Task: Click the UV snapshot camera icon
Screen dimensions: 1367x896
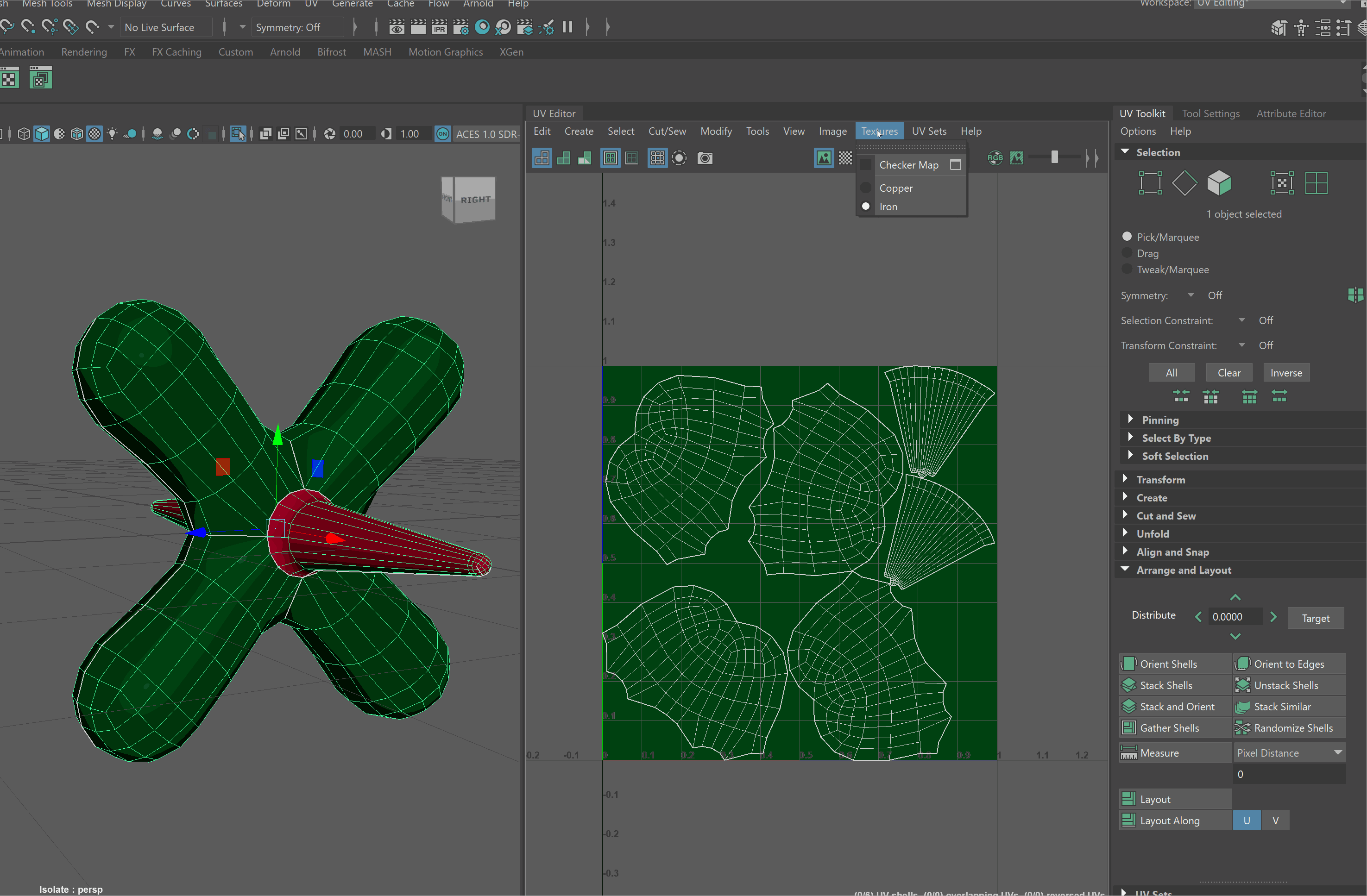Action: click(705, 158)
